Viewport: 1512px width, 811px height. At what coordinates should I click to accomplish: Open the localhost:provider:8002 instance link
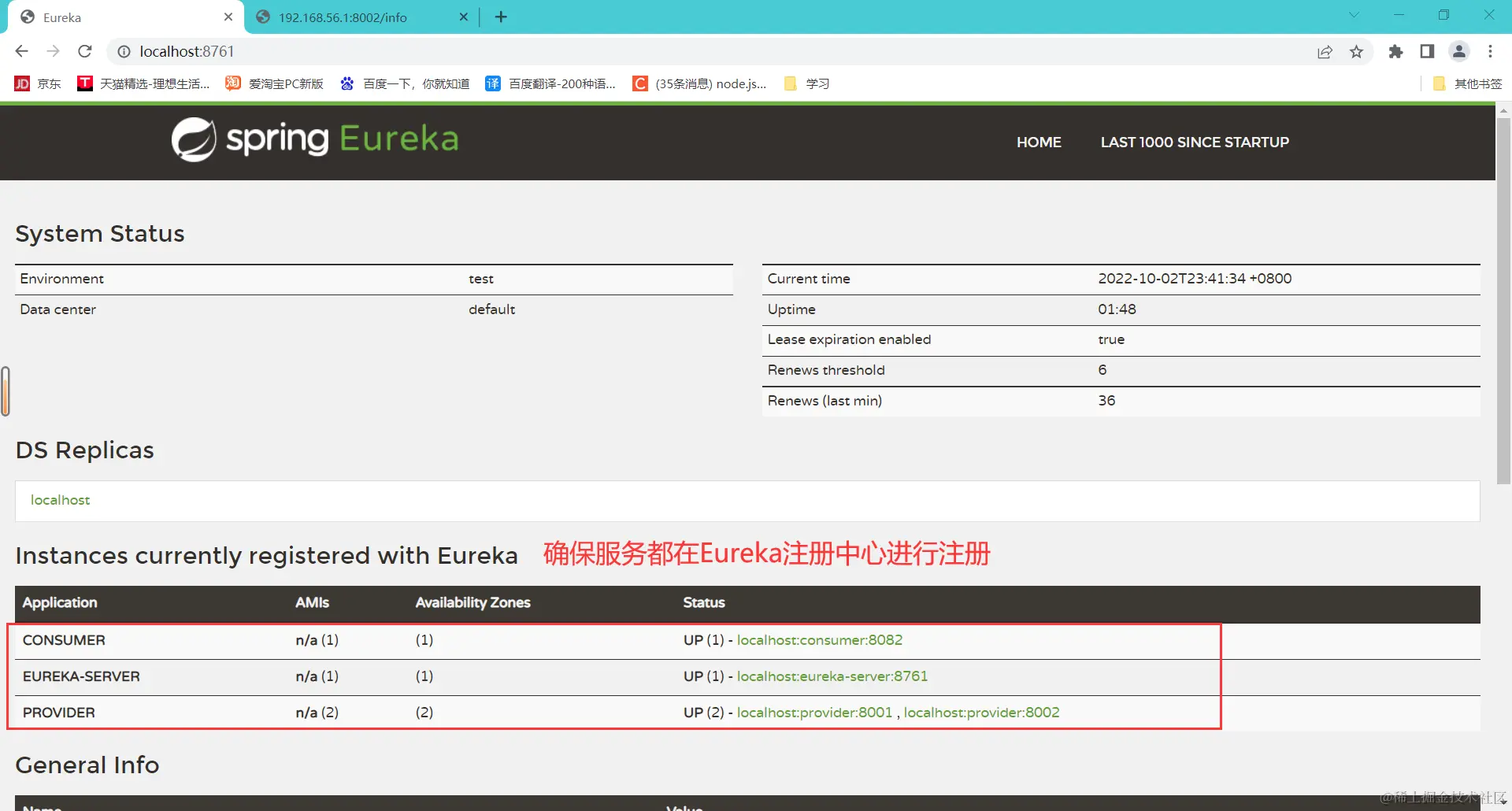tap(981, 713)
